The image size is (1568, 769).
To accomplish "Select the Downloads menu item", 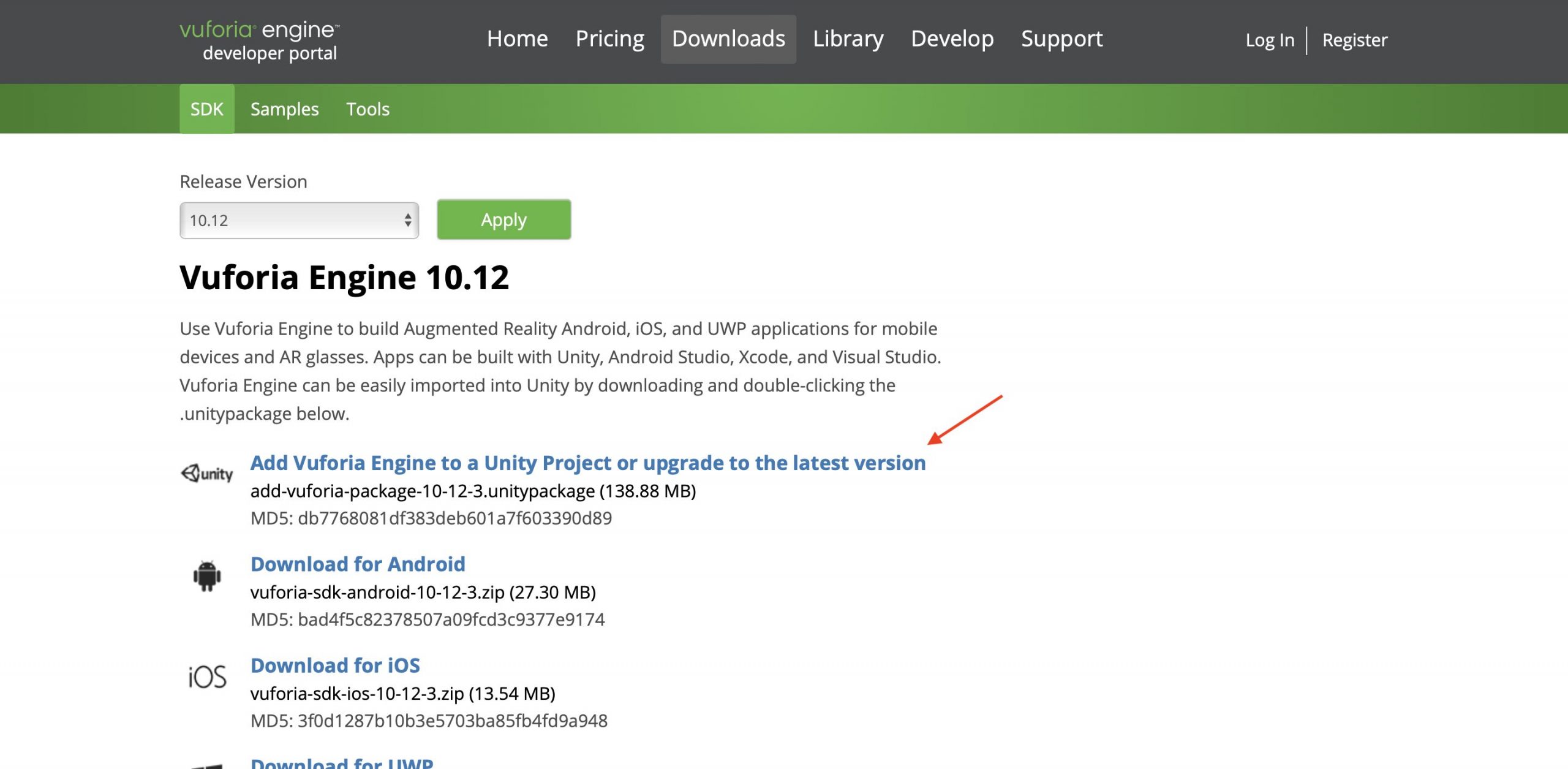I will tap(728, 39).
